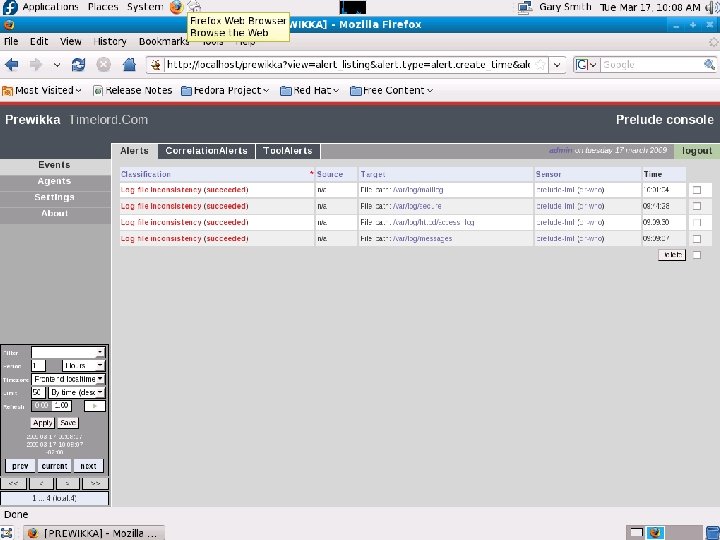Image resolution: width=720 pixels, height=540 pixels.
Task: Open the Frontend localtime timezone dropdown
Action: pos(68,379)
